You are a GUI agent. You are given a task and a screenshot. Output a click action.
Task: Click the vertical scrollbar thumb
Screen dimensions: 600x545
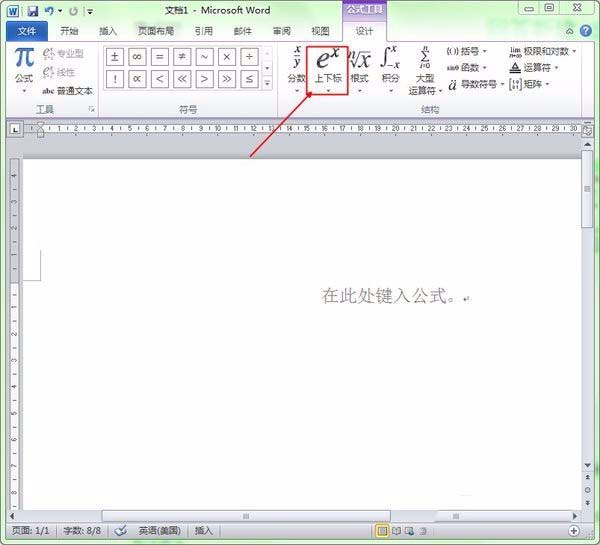click(x=587, y=189)
